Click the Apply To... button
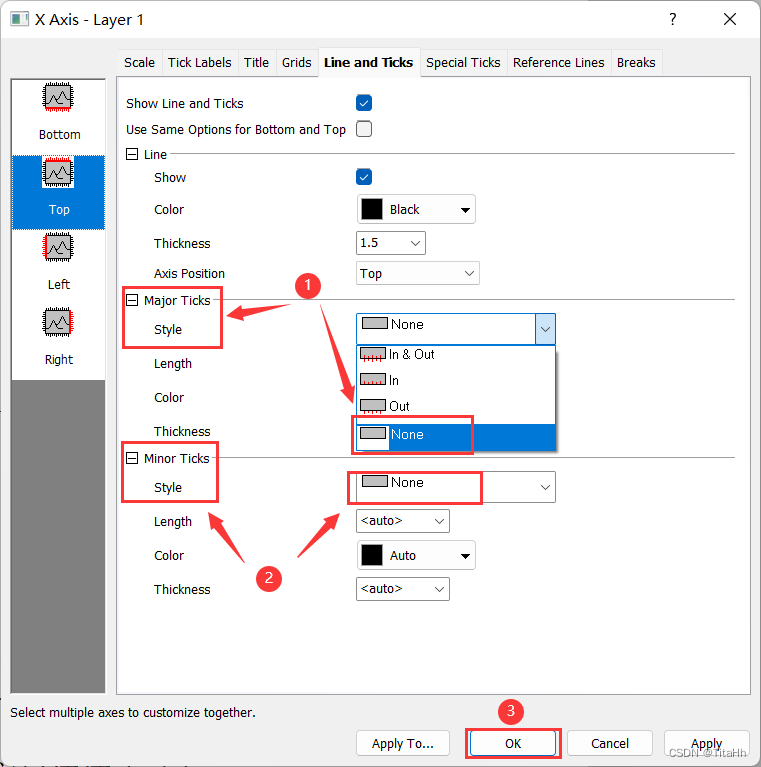This screenshot has width=761, height=767. point(403,744)
